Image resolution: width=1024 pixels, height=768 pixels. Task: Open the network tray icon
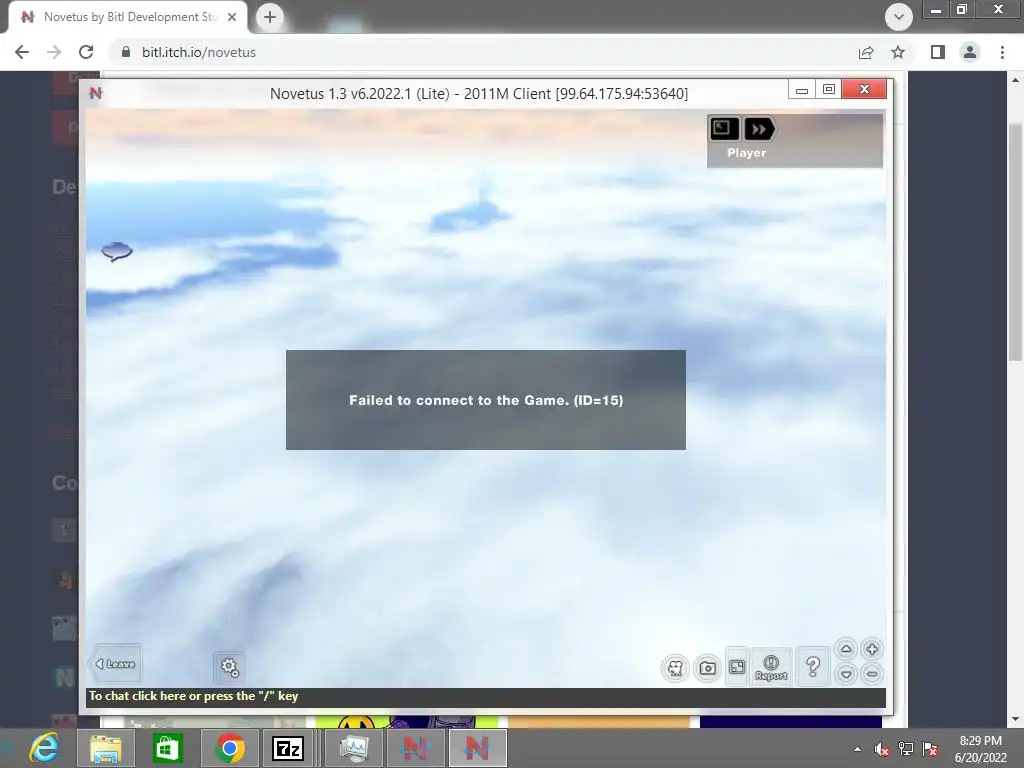click(x=906, y=749)
